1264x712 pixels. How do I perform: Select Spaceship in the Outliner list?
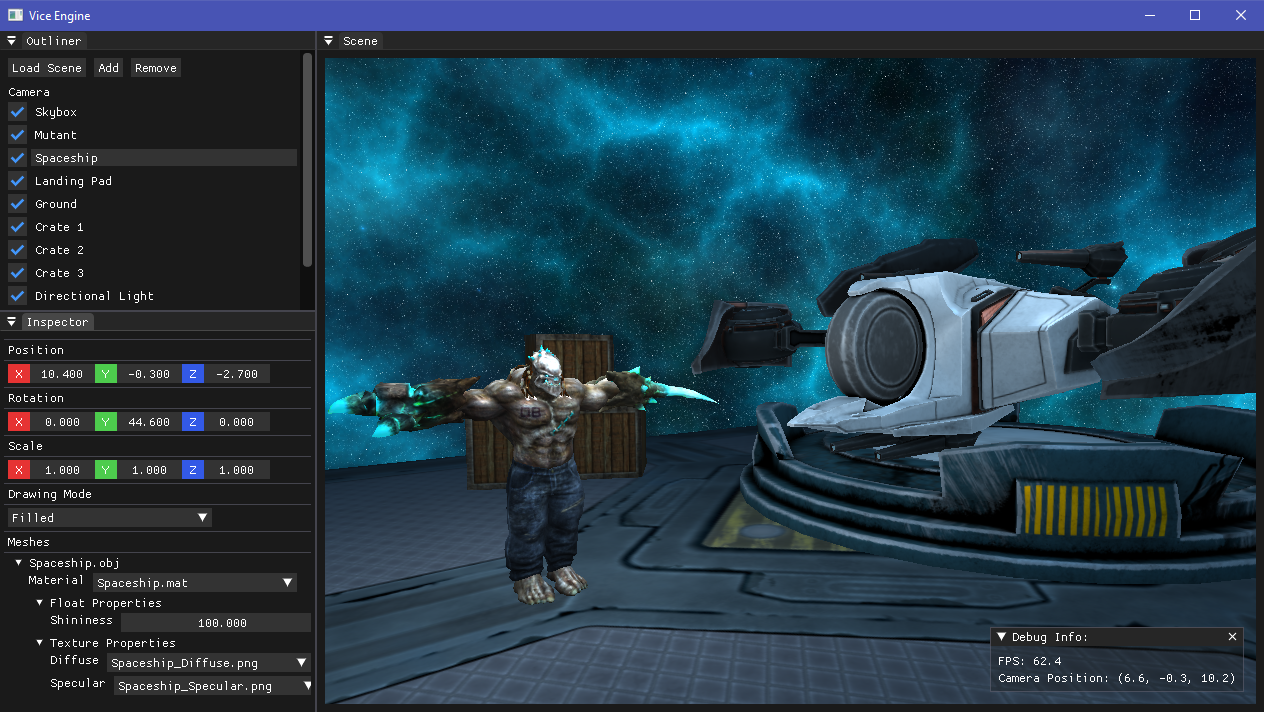(164, 158)
